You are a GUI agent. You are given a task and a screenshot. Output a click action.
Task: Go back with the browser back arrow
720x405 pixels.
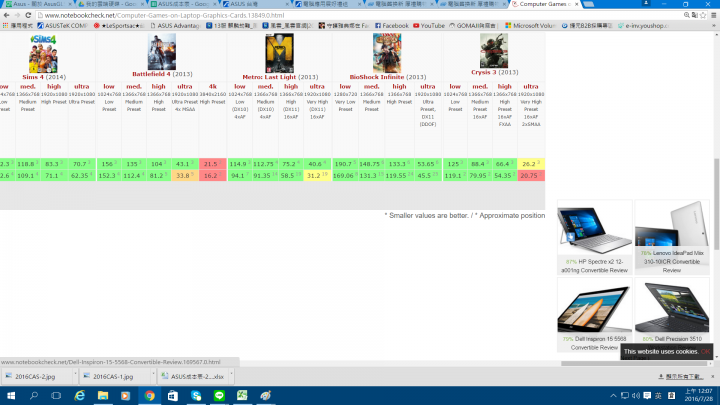click(x=6, y=15)
